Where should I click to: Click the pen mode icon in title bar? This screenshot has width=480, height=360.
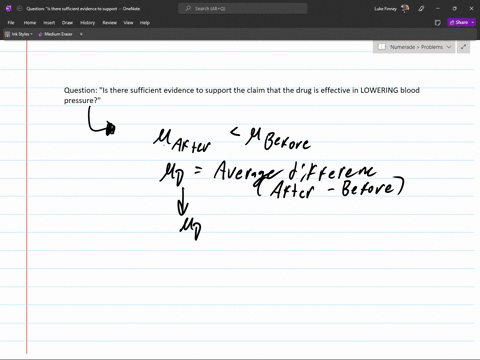[x=421, y=9]
